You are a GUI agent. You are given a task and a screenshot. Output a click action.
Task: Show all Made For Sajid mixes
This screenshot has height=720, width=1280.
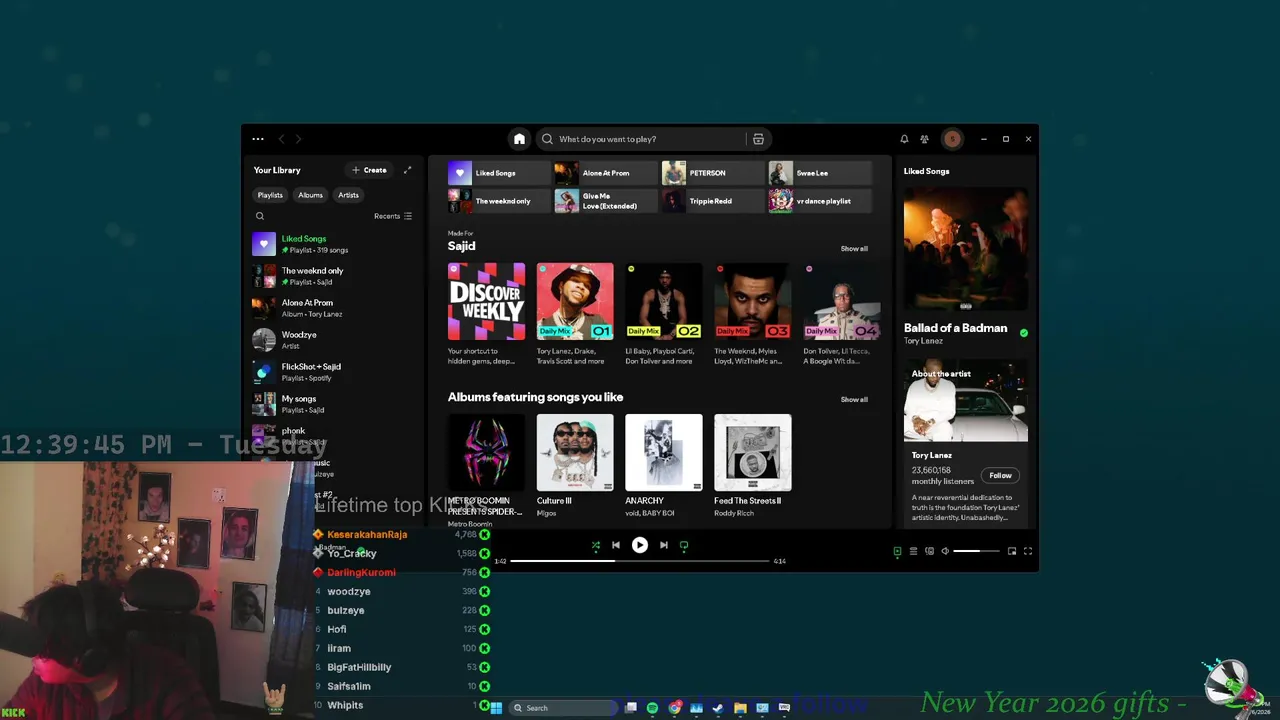[854, 248]
